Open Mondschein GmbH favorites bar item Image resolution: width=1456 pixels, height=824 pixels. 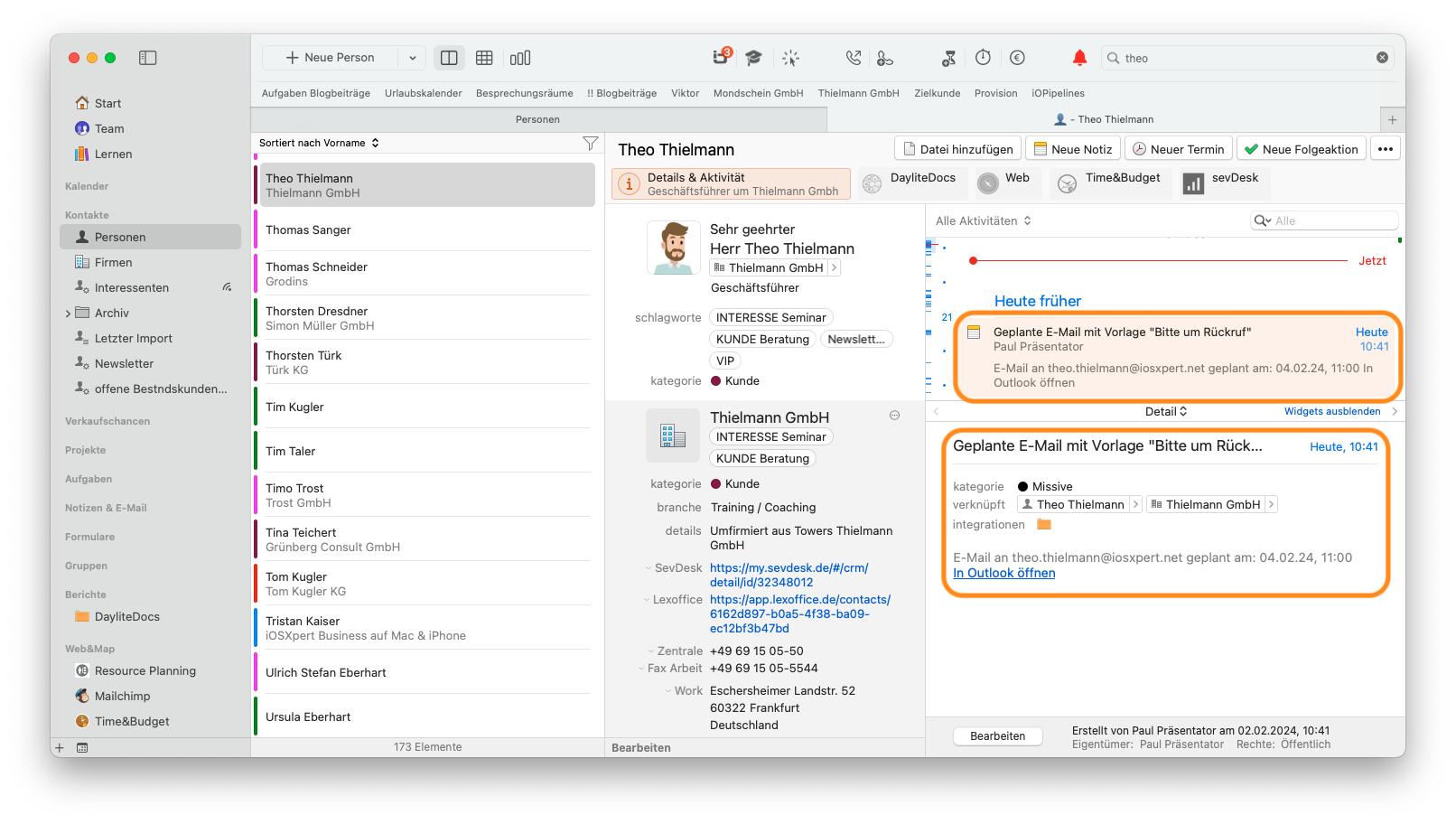coord(758,93)
